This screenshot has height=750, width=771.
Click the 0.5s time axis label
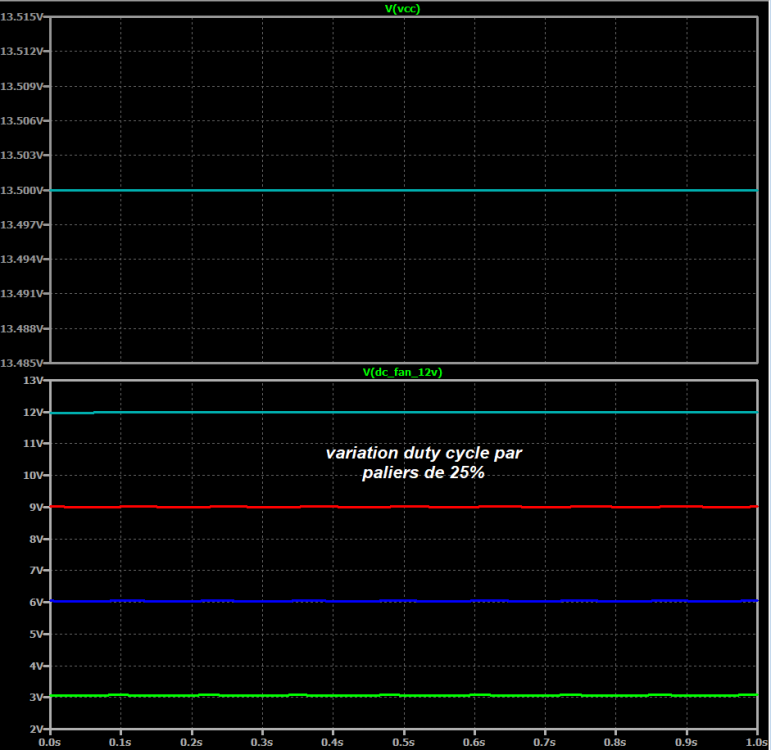(x=403, y=742)
